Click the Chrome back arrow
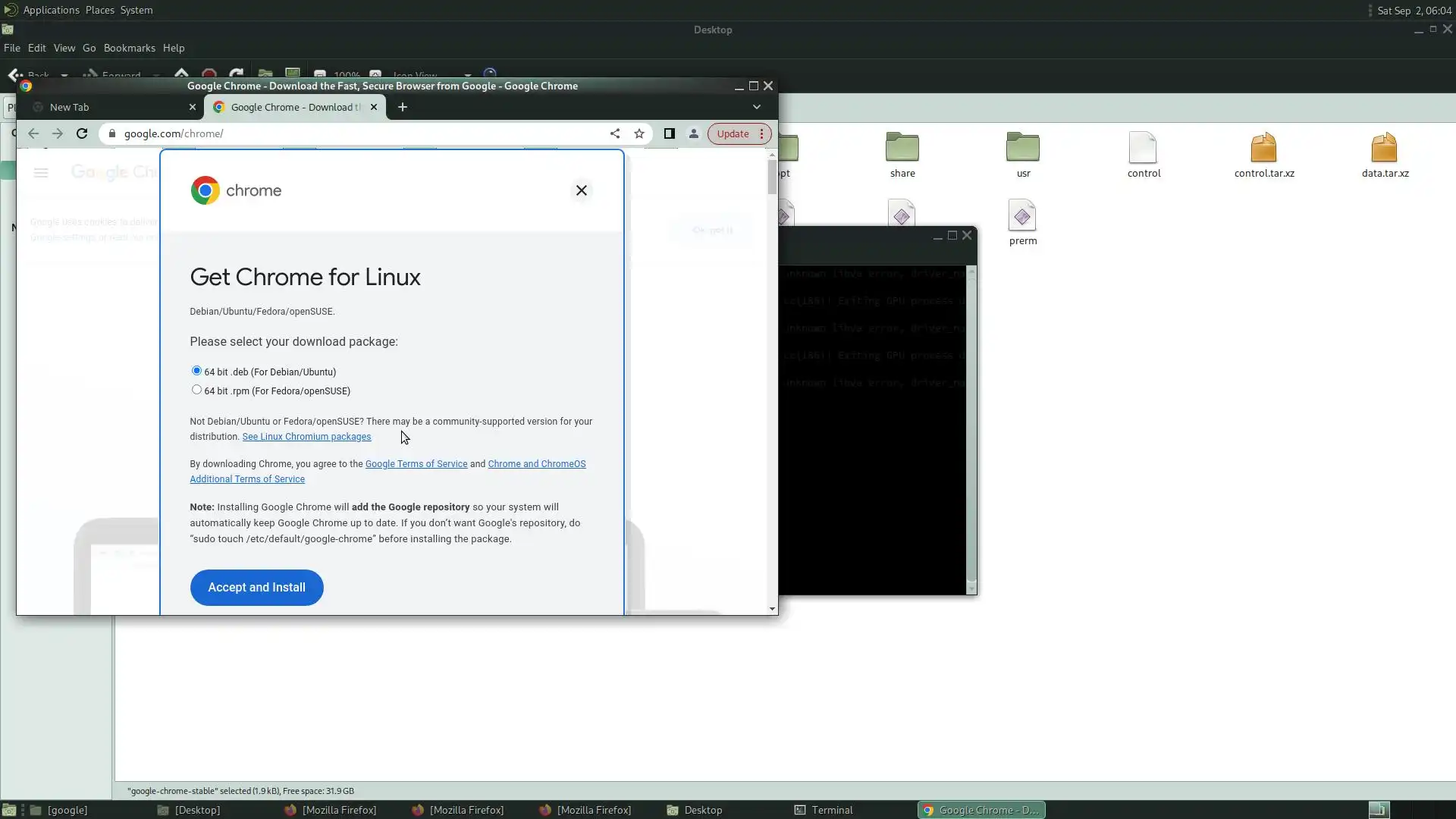The width and height of the screenshot is (1456, 819). 33,133
